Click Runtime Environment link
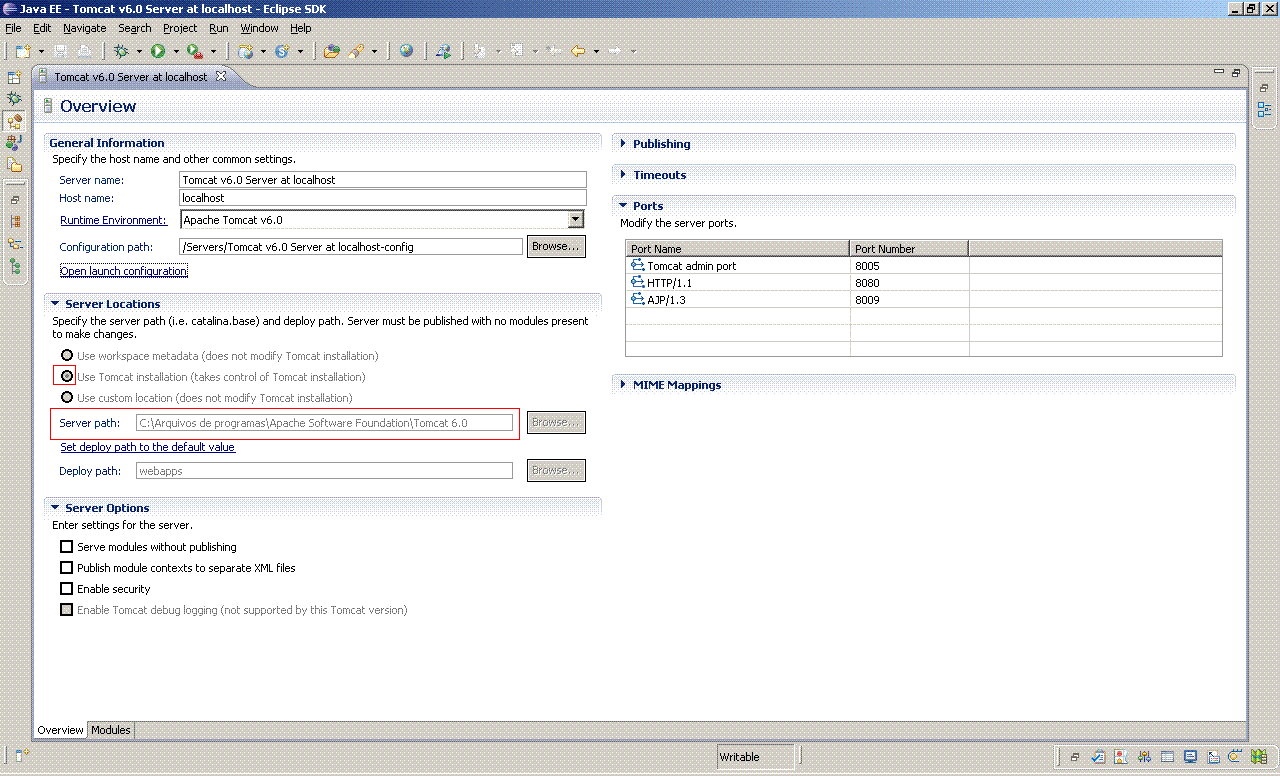Screen dimensions: 1280x776 pos(113,220)
